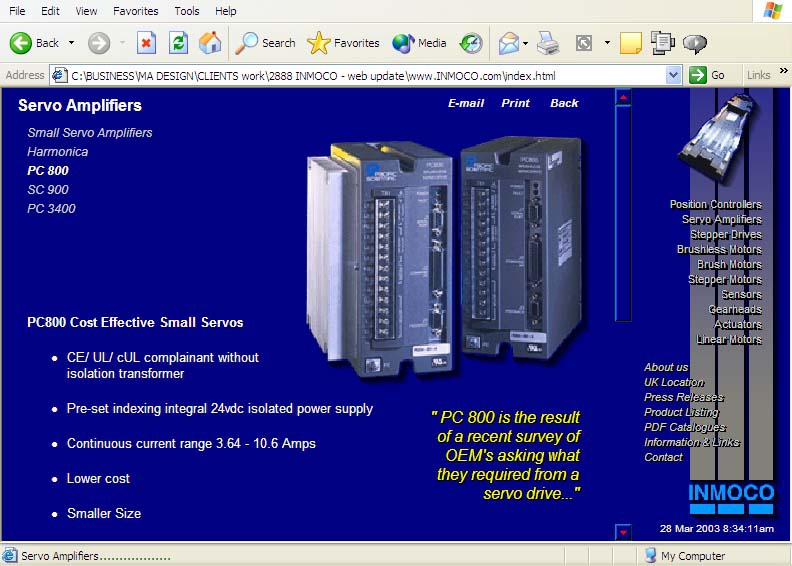This screenshot has width=792, height=566.
Task: Click the stacked documents toolbar icon
Action: coord(662,43)
